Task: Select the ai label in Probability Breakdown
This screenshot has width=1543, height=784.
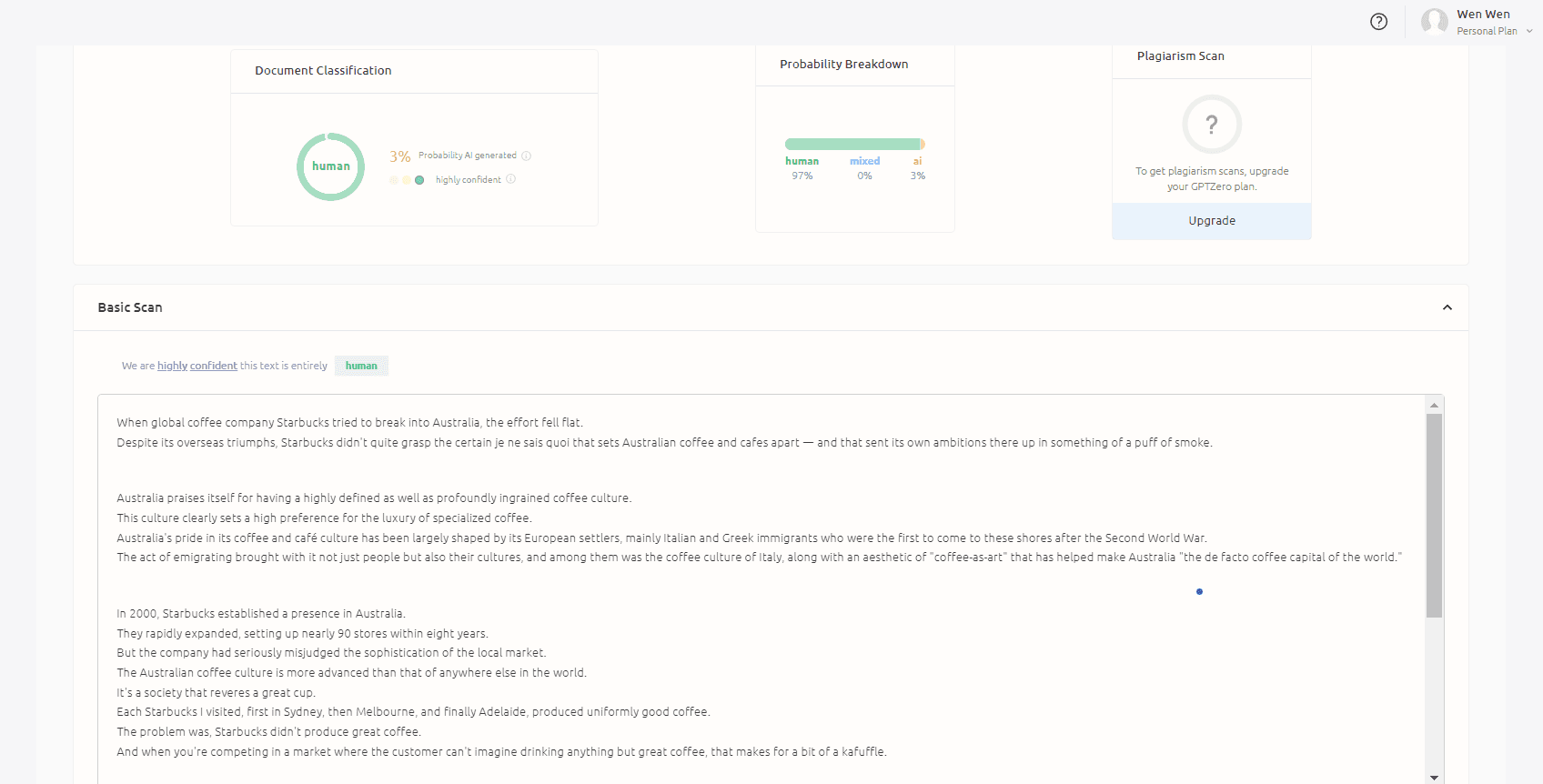Action: pyautogui.click(x=917, y=161)
